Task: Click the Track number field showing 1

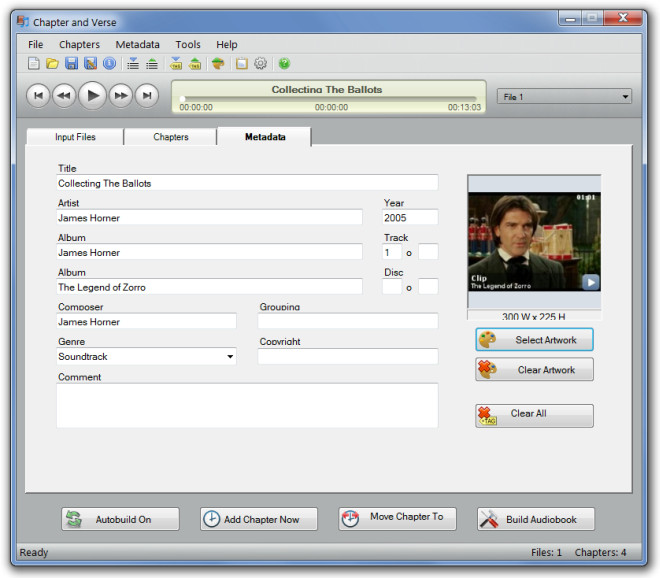Action: tap(392, 253)
